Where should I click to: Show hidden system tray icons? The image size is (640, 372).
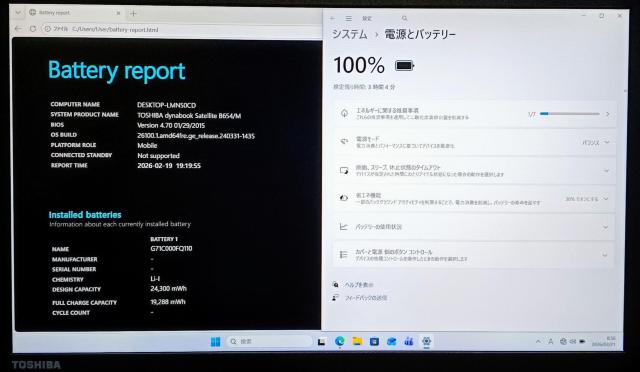(x=538, y=341)
